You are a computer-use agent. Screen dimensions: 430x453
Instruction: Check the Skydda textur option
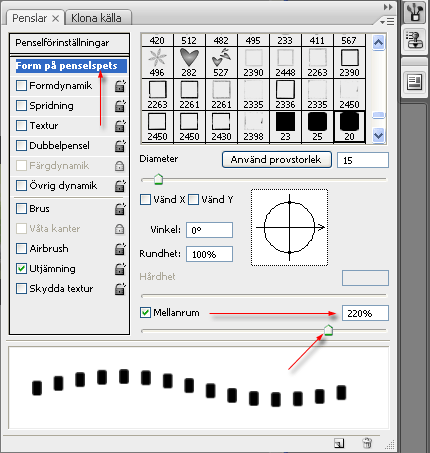point(21,289)
